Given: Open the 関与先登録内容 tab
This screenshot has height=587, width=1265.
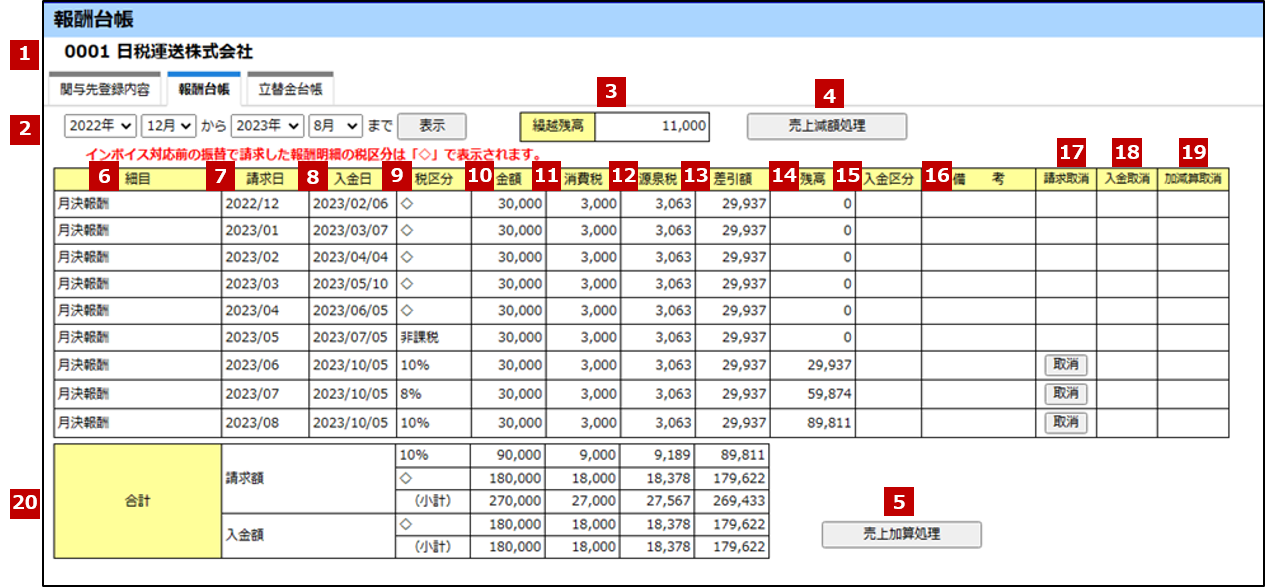Looking at the screenshot, I should pyautogui.click(x=105, y=89).
